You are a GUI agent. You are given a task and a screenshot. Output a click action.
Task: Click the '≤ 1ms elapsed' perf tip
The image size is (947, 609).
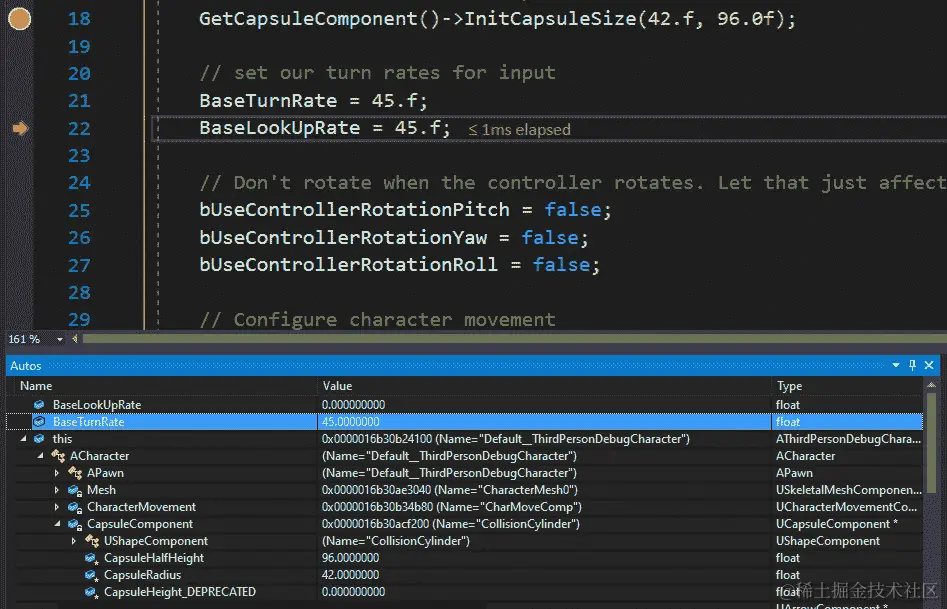click(519, 129)
